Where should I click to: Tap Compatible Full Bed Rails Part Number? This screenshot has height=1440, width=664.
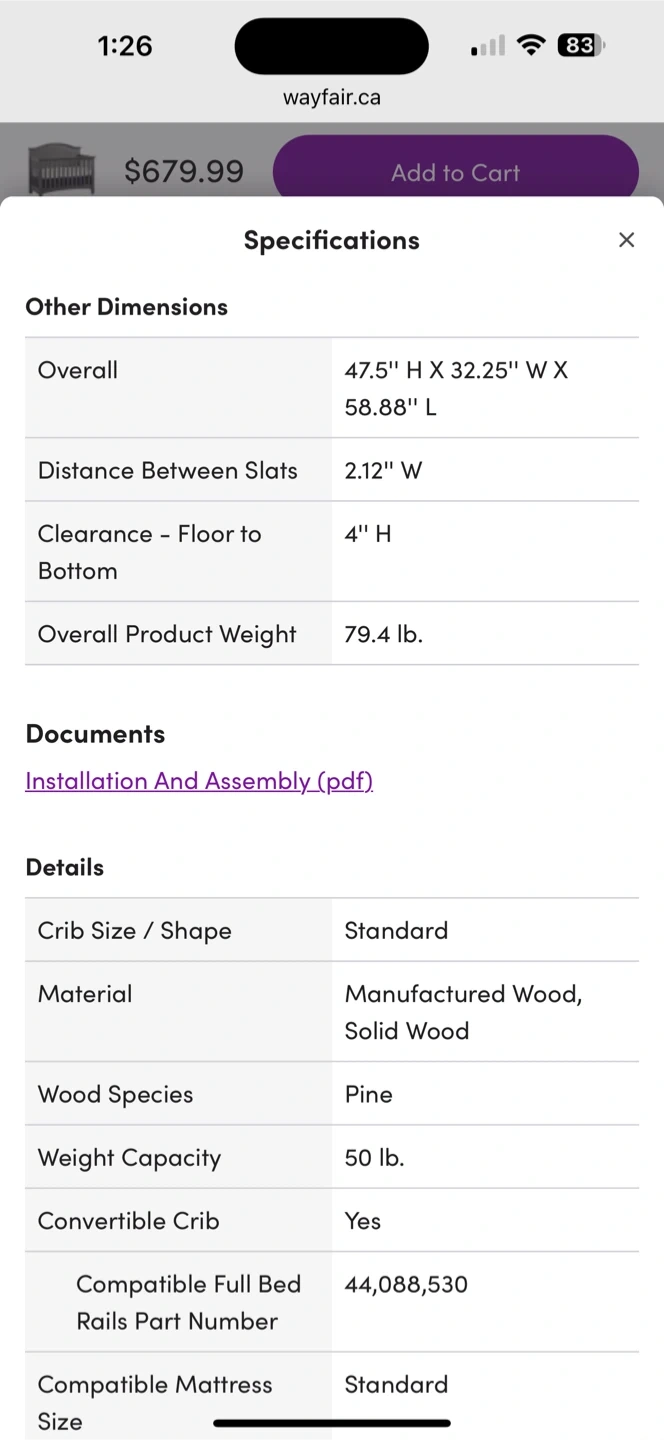pyautogui.click(x=188, y=1302)
